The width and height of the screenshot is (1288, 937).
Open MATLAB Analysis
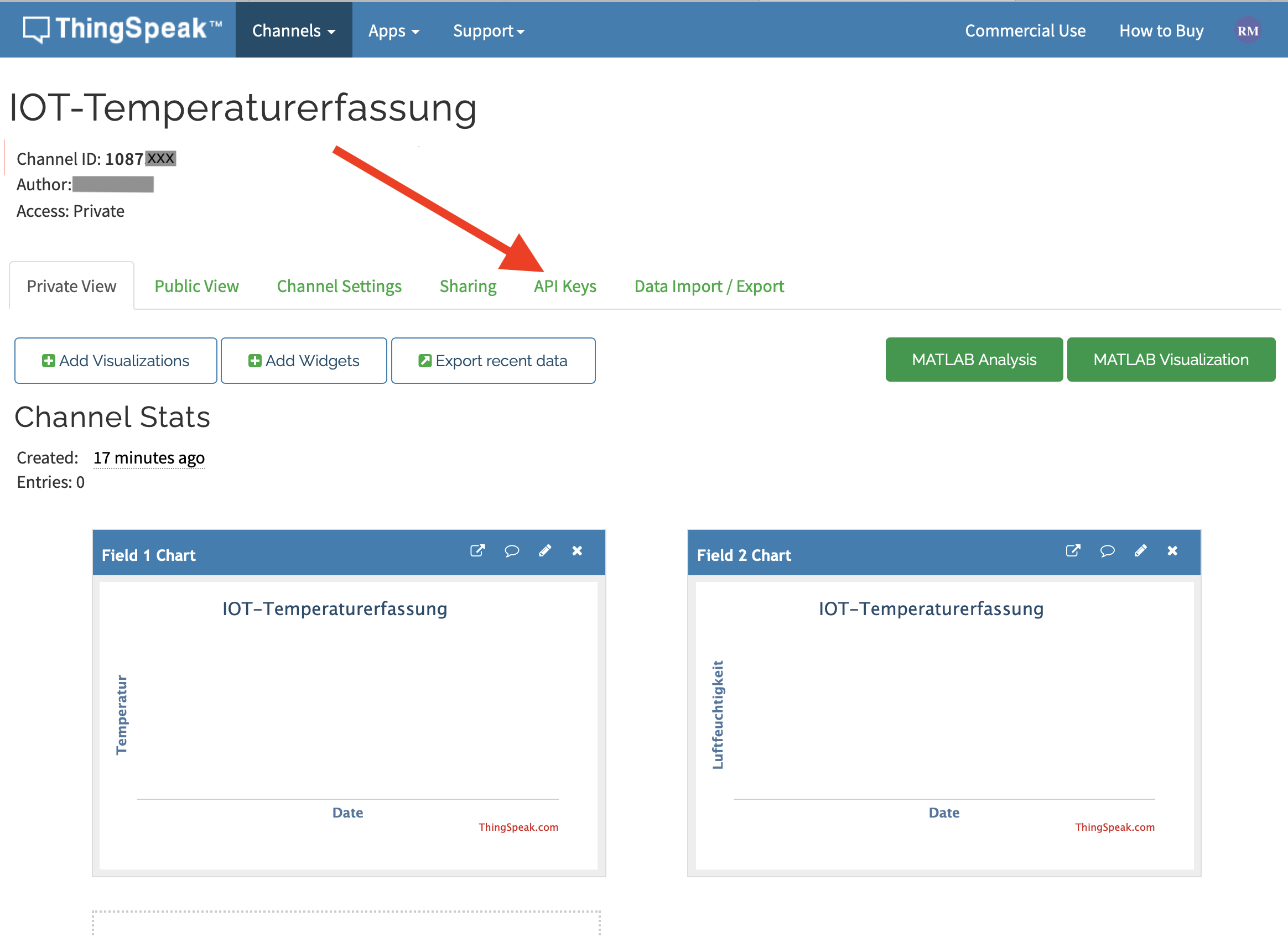[973, 359]
